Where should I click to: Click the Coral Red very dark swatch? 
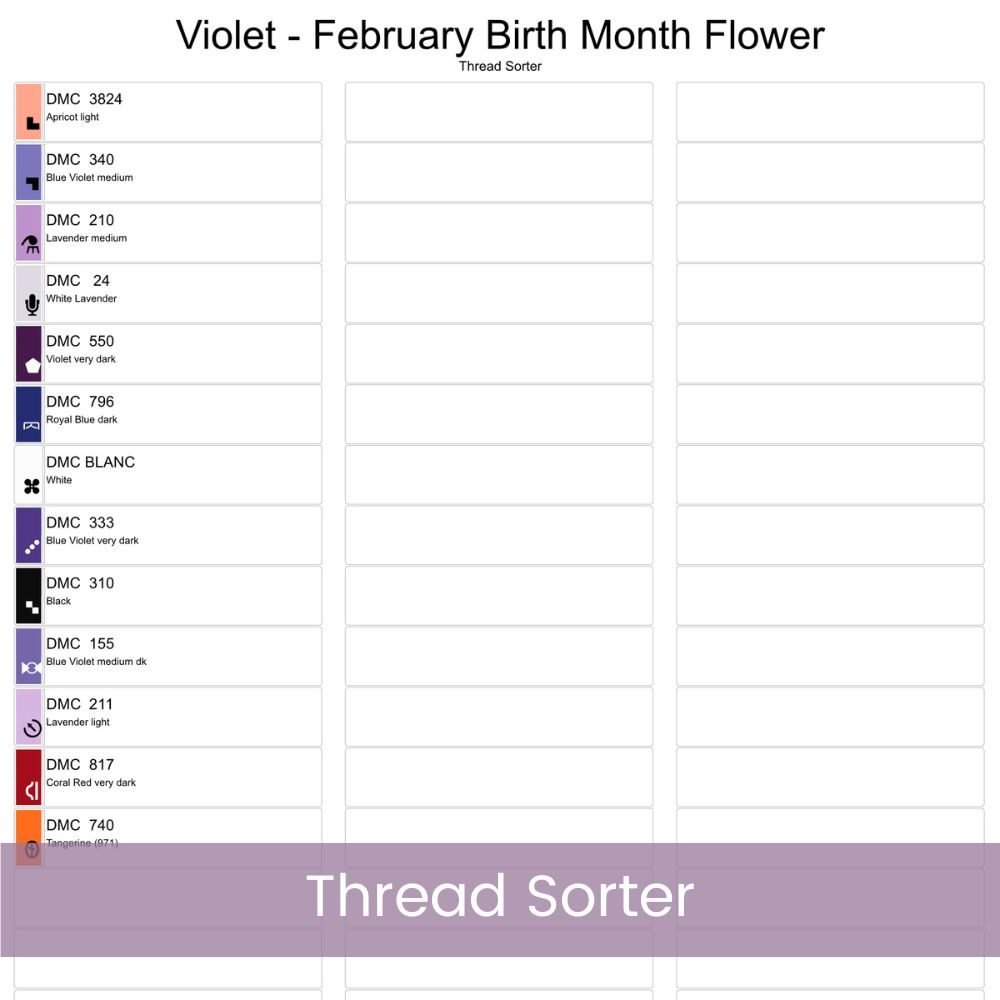[x=29, y=765]
